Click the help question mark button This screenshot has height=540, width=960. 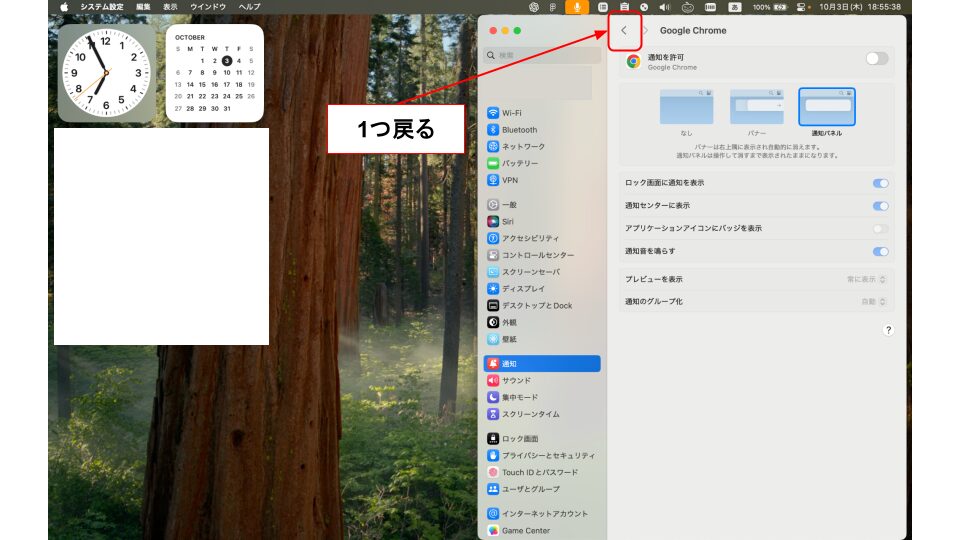pyautogui.click(x=887, y=330)
